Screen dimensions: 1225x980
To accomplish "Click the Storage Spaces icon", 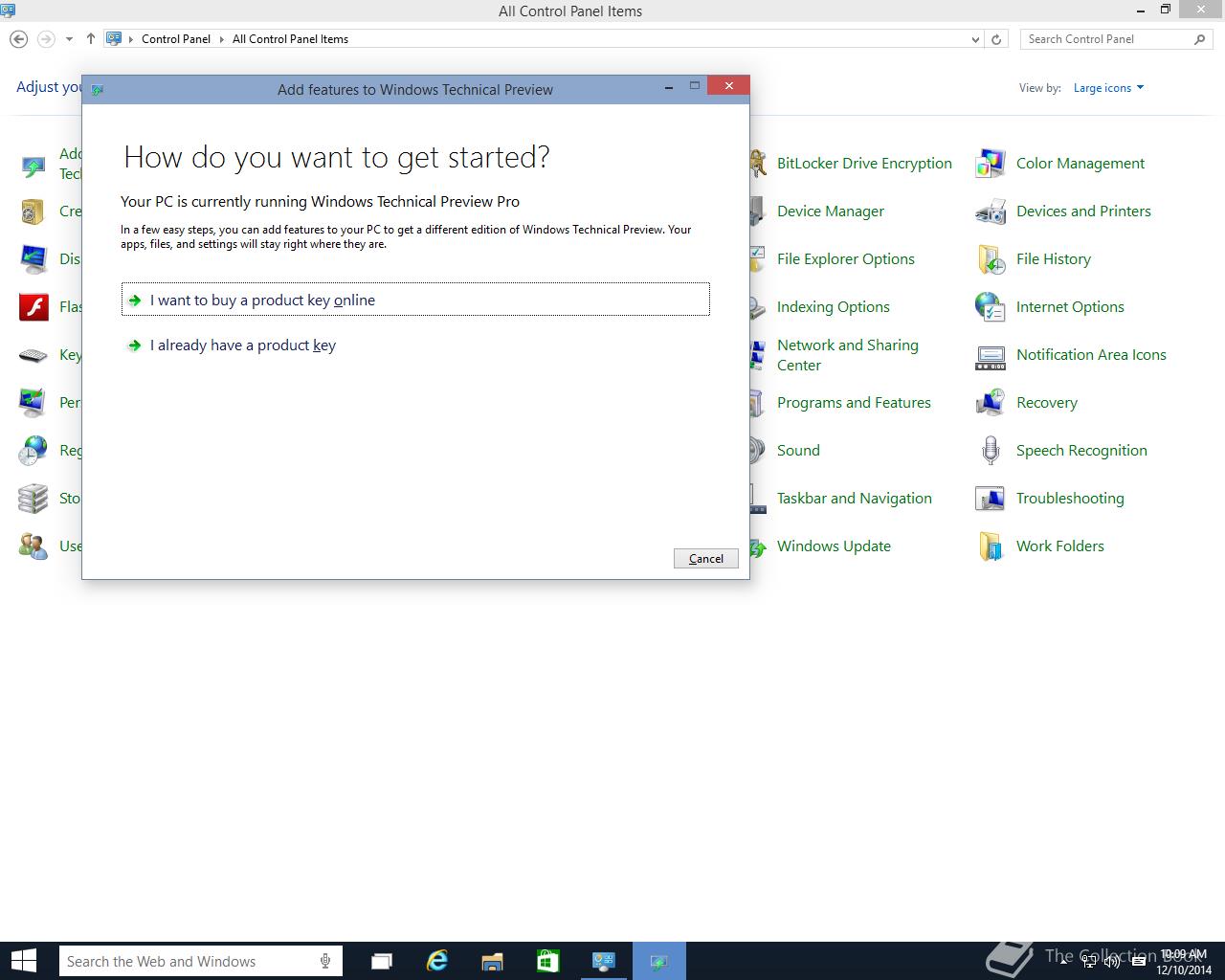I will point(33,499).
